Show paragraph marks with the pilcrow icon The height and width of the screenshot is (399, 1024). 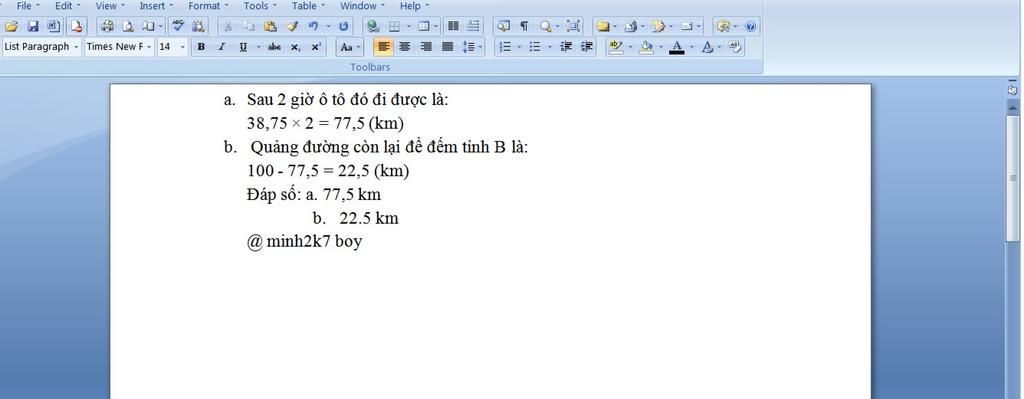click(524, 26)
